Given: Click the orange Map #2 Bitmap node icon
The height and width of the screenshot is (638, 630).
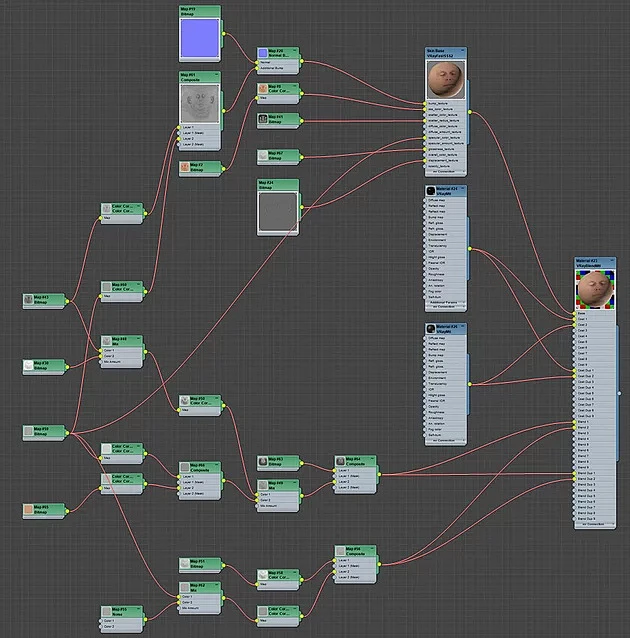Looking at the screenshot, I should [186, 167].
